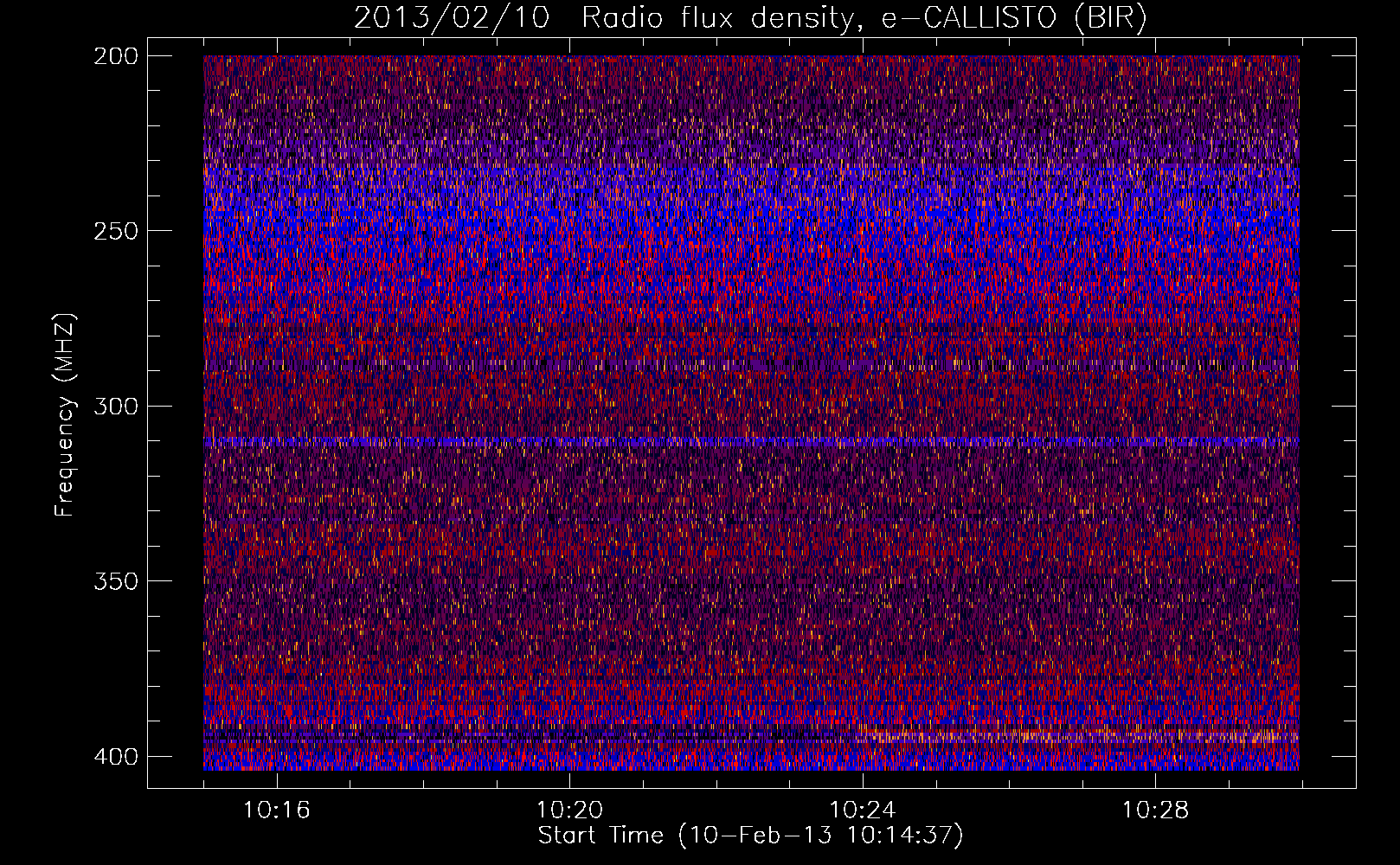Click the 10:16 time tick label
The image size is (1400, 865).
(x=276, y=811)
